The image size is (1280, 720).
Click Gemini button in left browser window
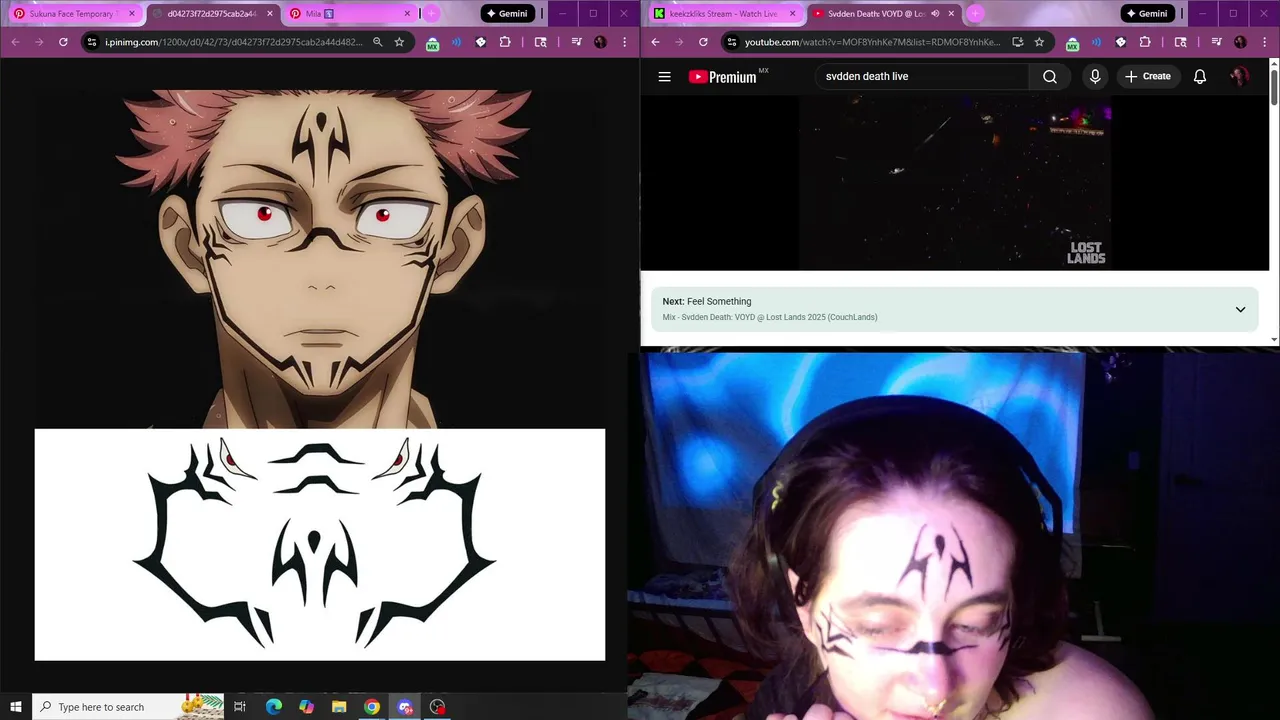coord(507,14)
